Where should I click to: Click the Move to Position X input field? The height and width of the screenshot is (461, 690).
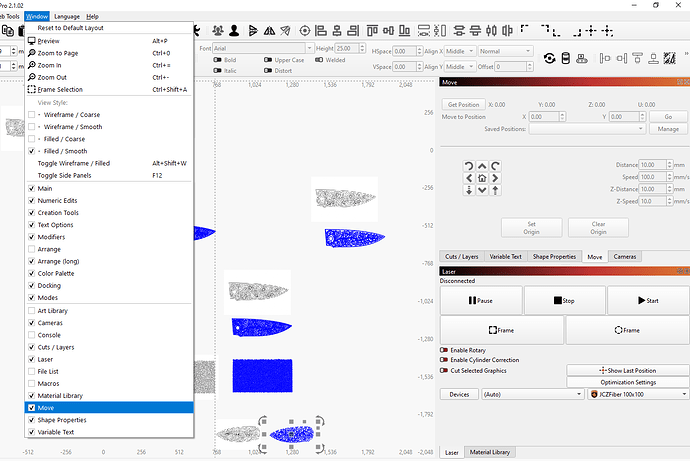click(x=544, y=117)
